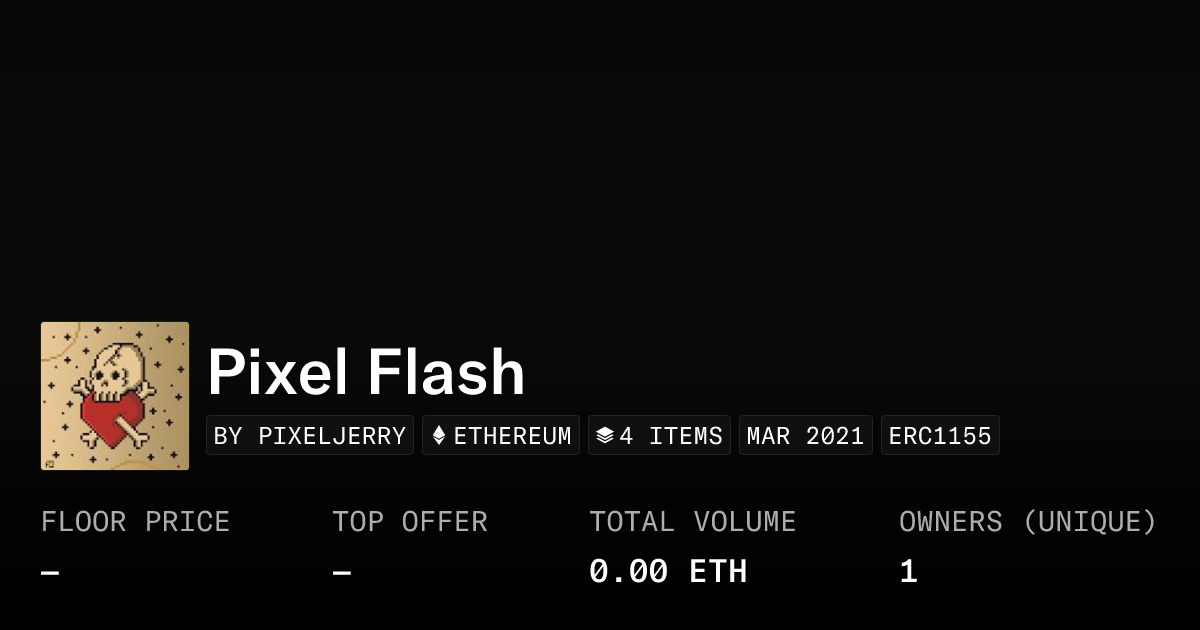
Task: Click the Ethereum diamond icon
Action: (x=439, y=436)
